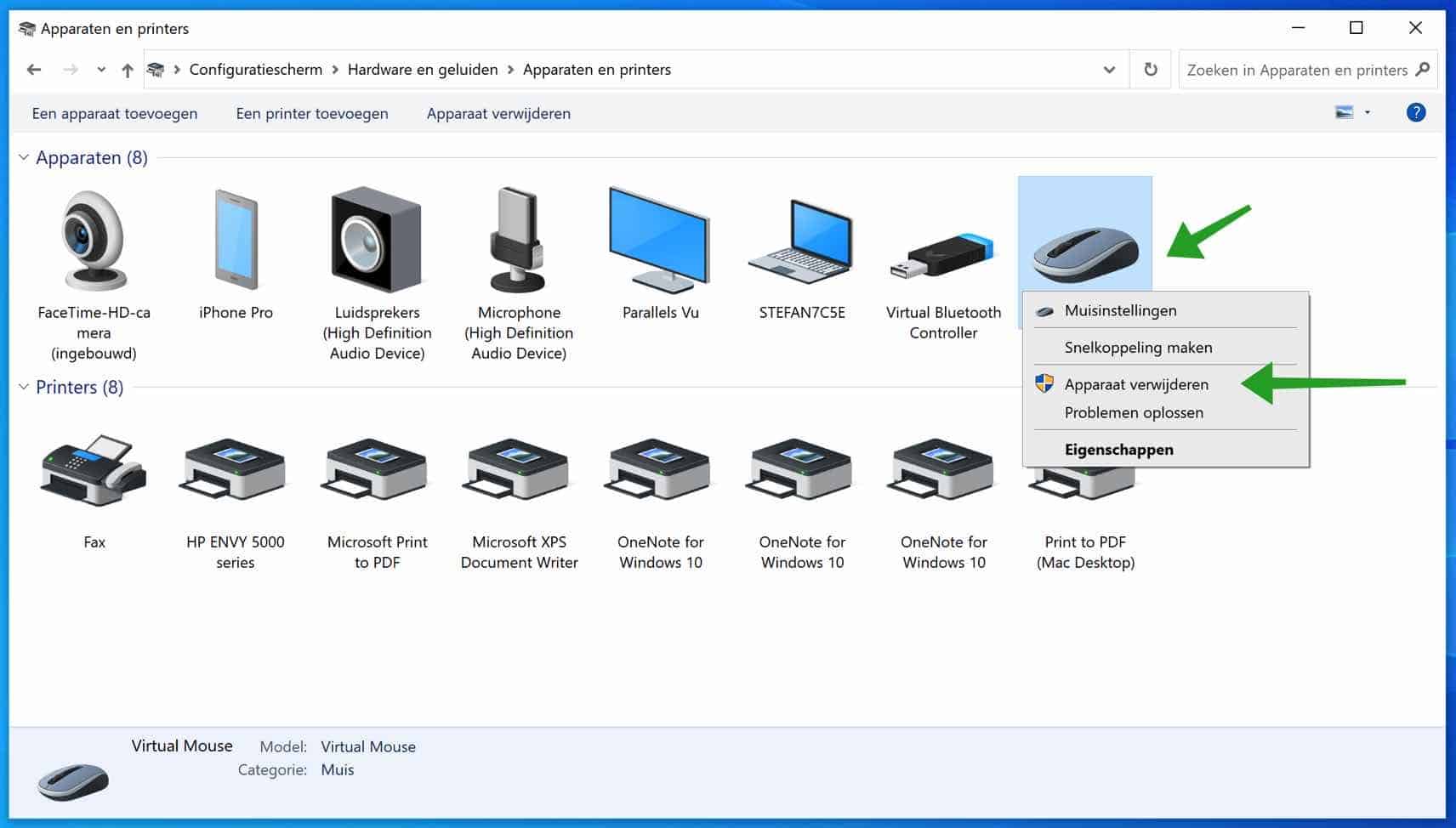
Task: Click Een printer toevoegen in toolbar
Action: point(311,113)
